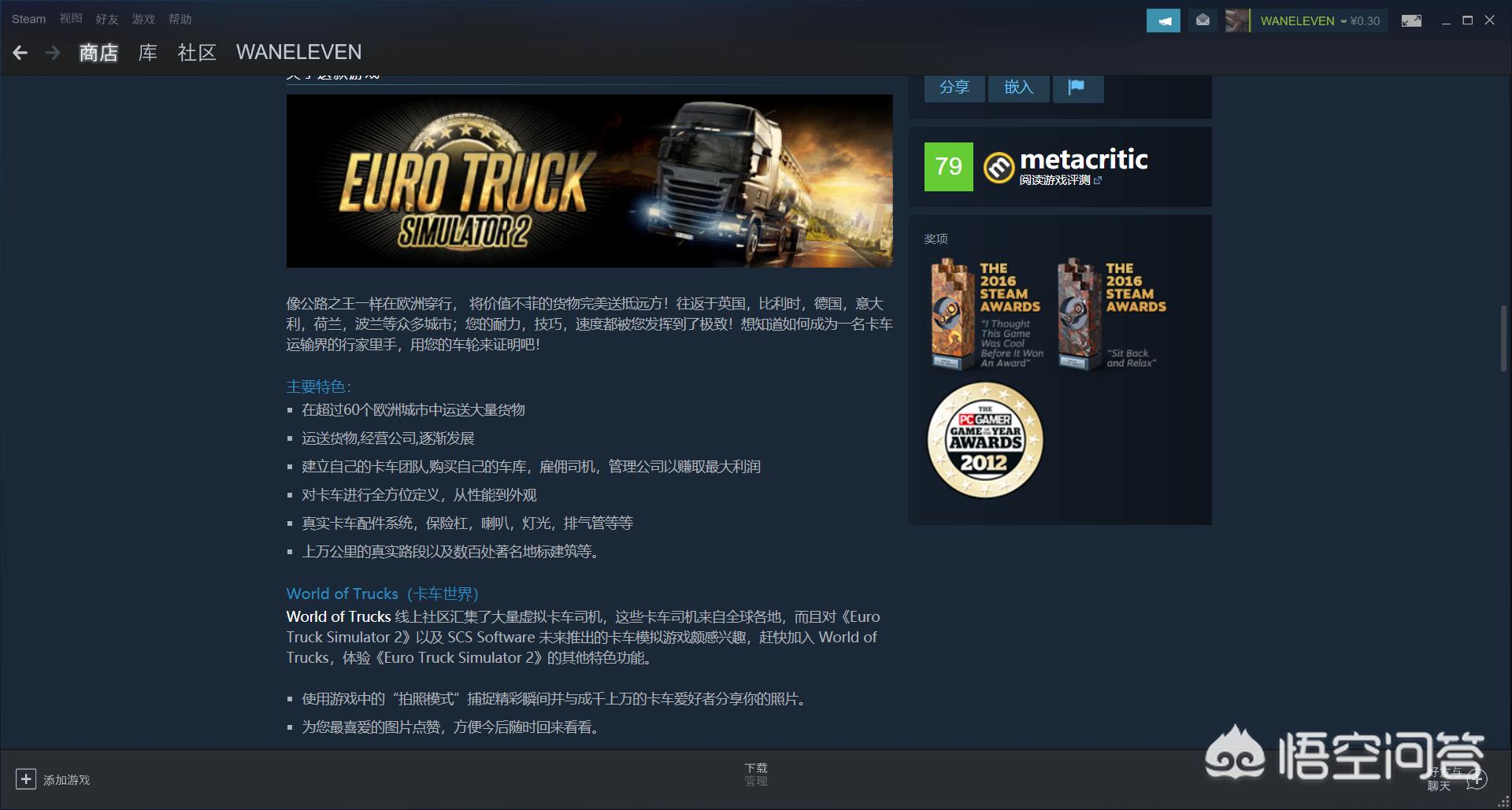Open the 下载 管理 downloads manager
1512x810 pixels.
point(756,774)
